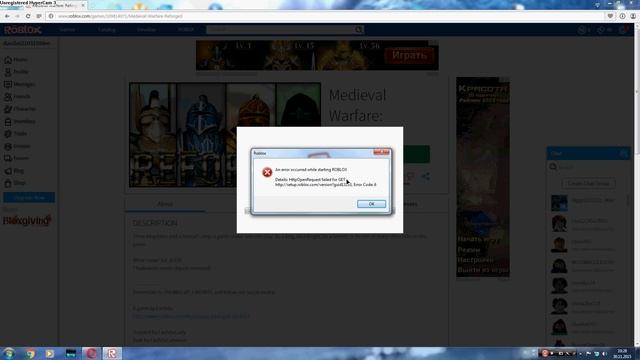
Task: Open Inventory in the left sidebar
Action: point(20,121)
